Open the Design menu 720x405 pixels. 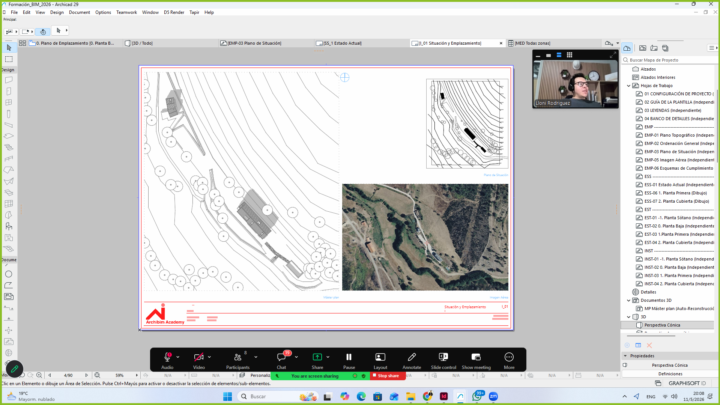point(57,12)
